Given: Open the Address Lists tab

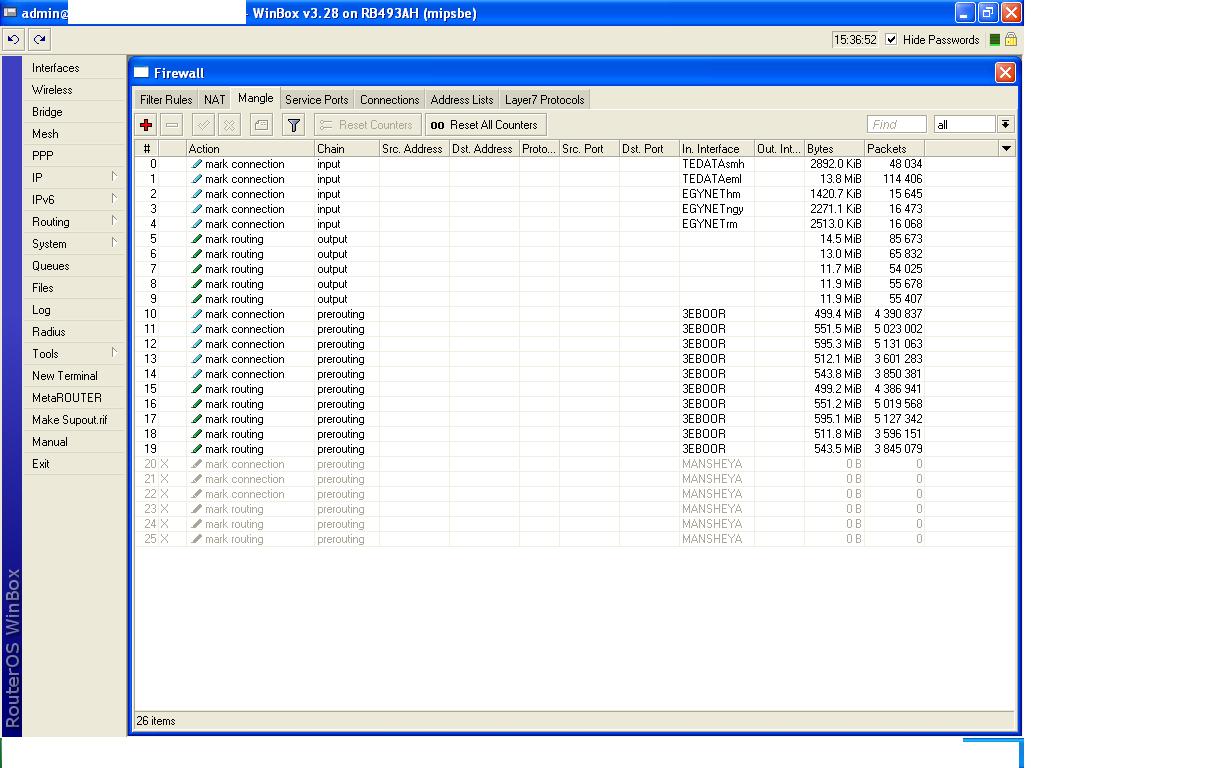Looking at the screenshot, I should pyautogui.click(x=461, y=100).
